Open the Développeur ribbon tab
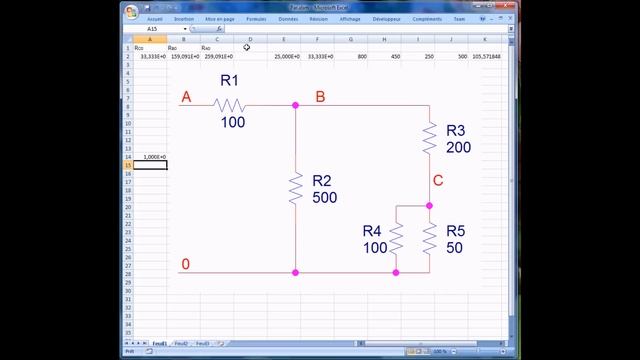Image resolution: width=640 pixels, height=360 pixels. [x=387, y=19]
